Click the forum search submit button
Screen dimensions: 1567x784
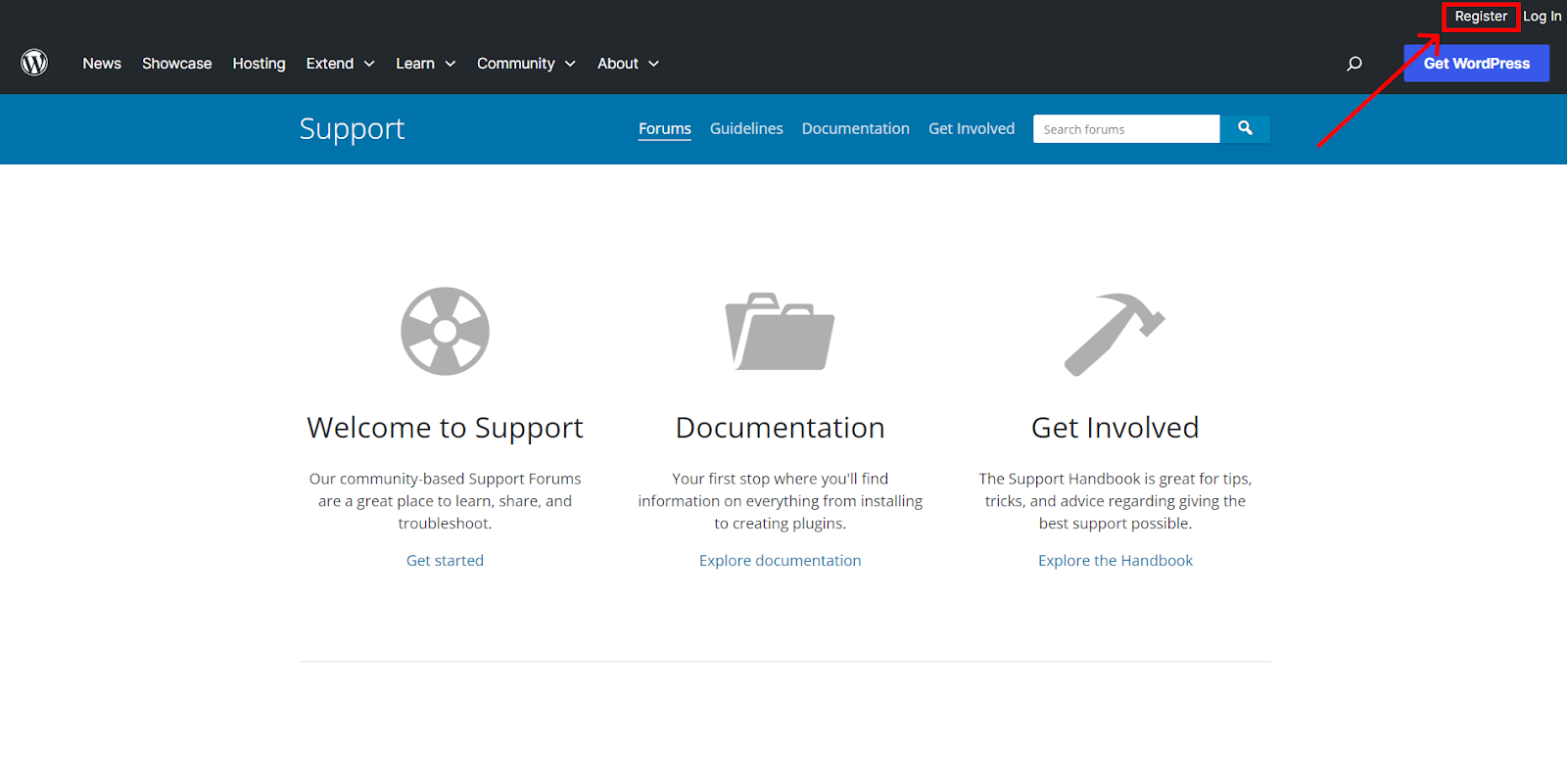coord(1245,128)
